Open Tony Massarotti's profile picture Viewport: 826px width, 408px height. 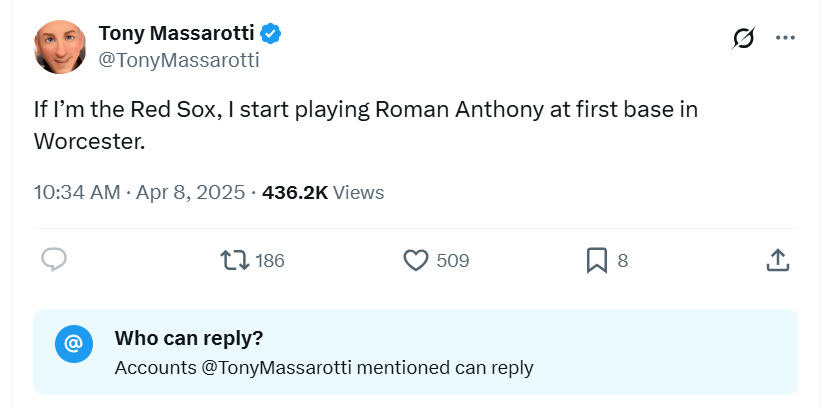click(60, 46)
